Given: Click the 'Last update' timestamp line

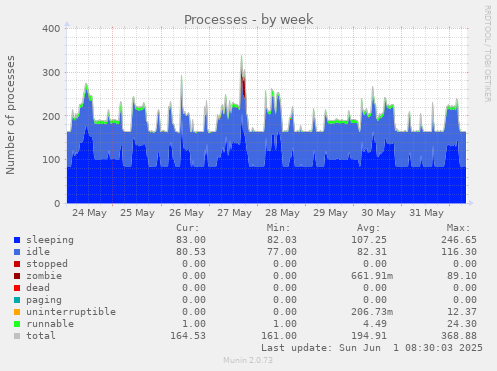Looking at the screenshot, I should pyautogui.click(x=372, y=348).
